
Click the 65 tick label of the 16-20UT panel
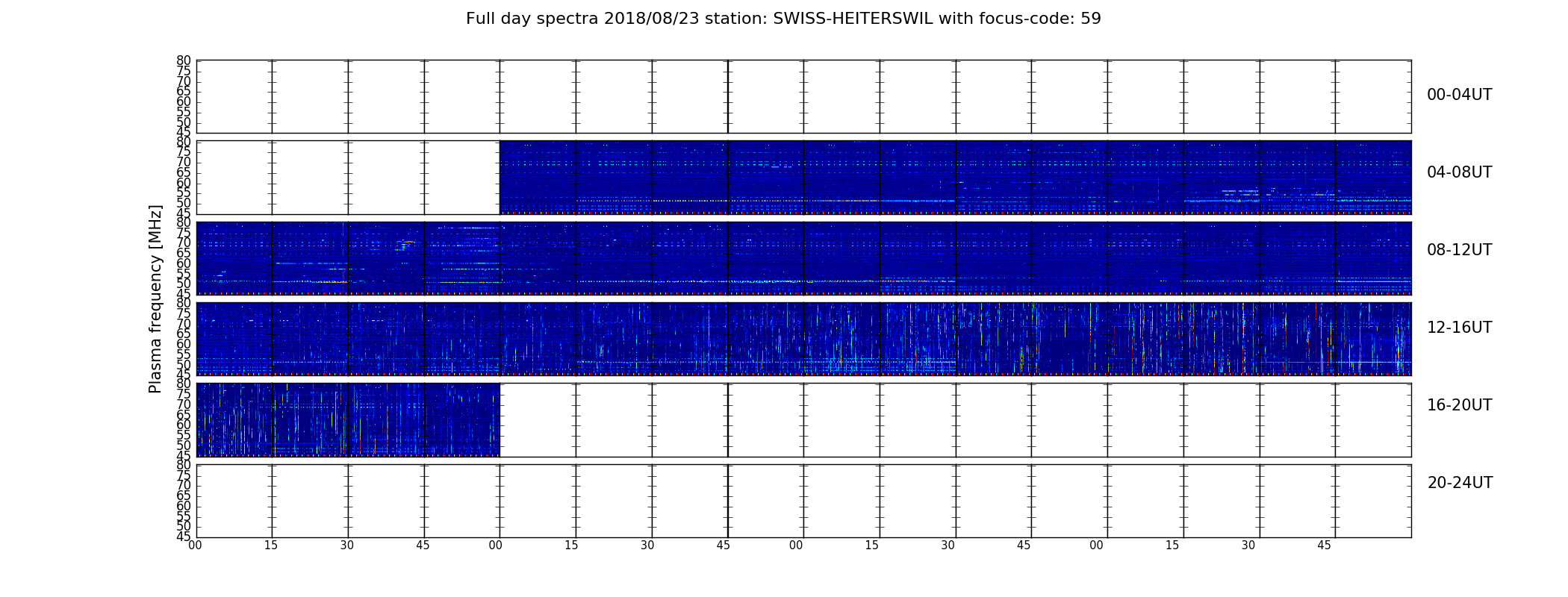[x=184, y=415]
